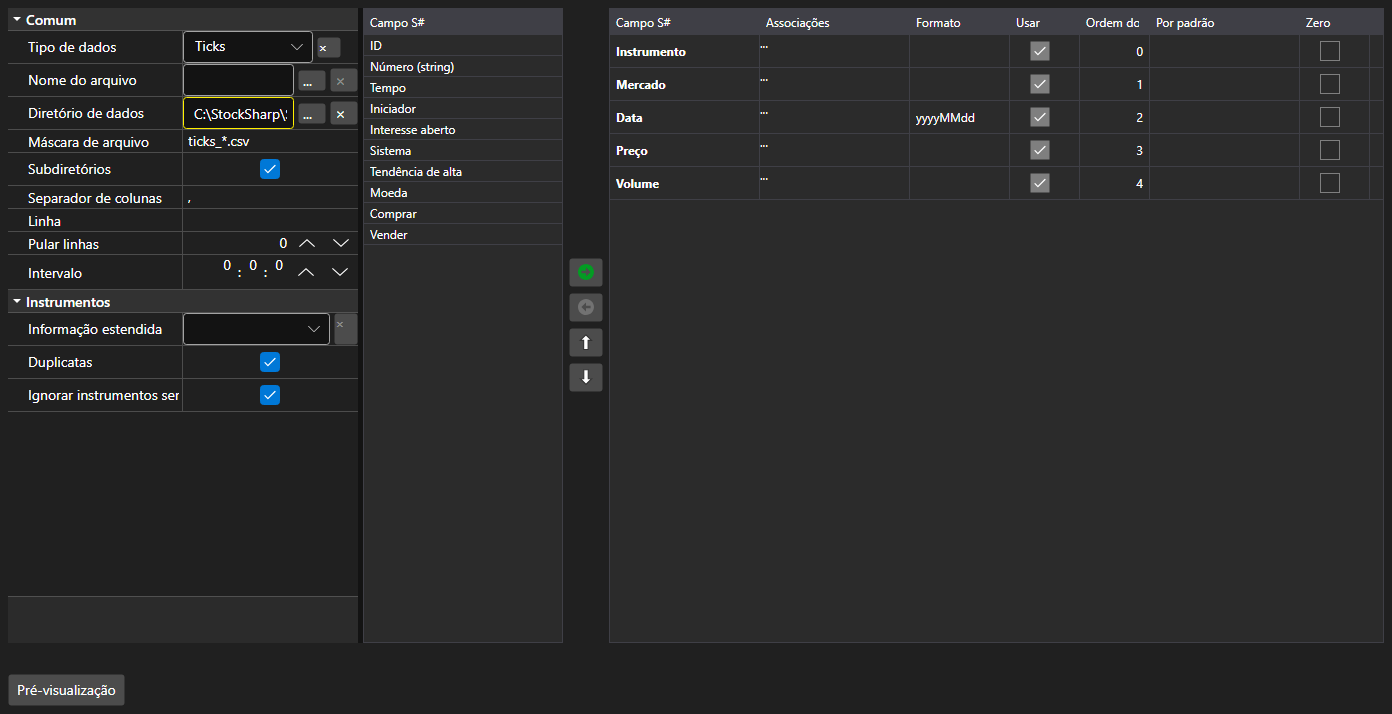Viewport: 1392px width, 714px height.
Task: Enable Zero checkbox for the Instrumento row
Action: 1330,51
